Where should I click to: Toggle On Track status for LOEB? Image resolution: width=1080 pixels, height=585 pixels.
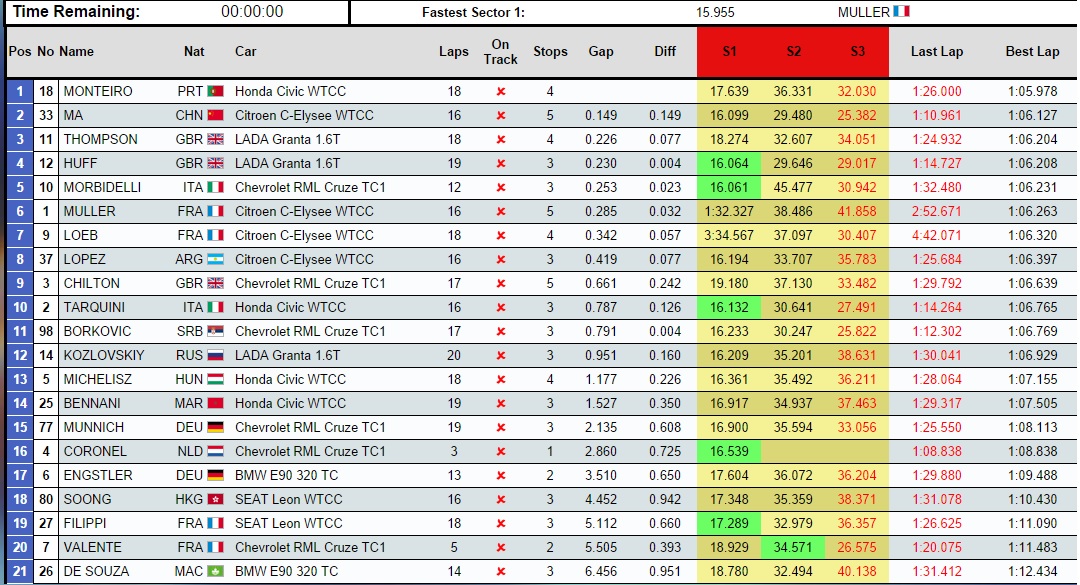[x=500, y=237]
